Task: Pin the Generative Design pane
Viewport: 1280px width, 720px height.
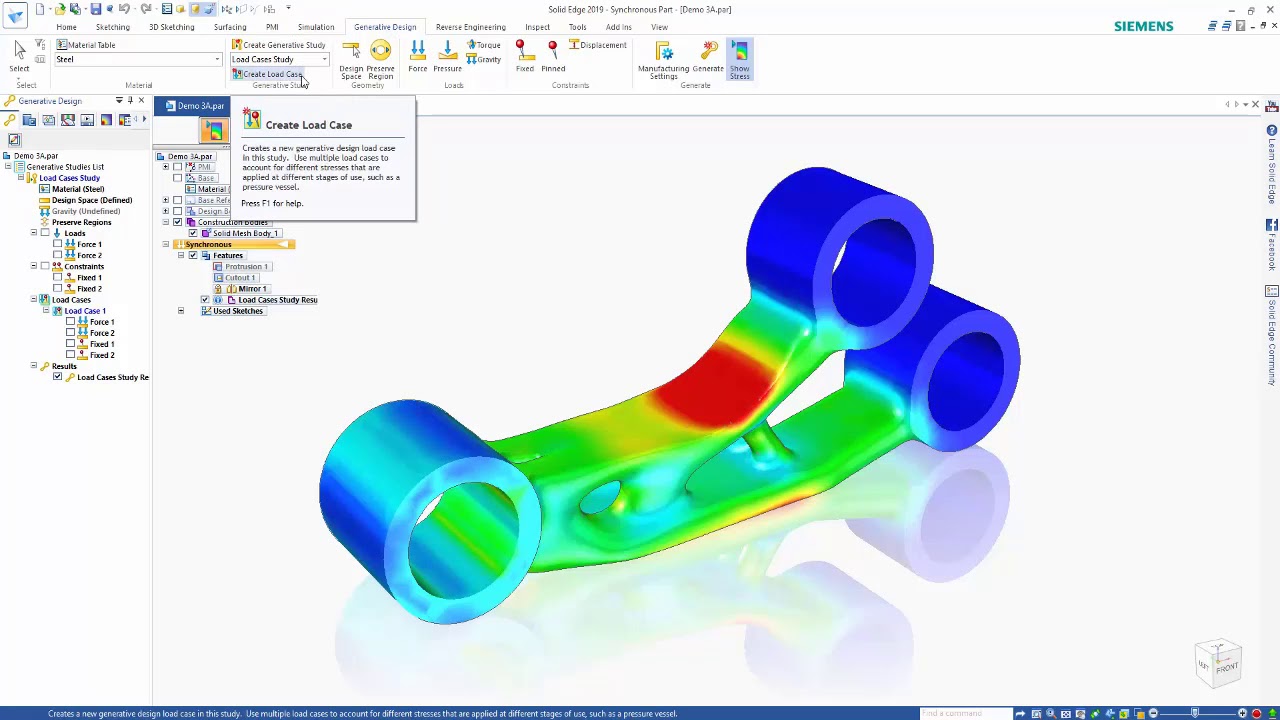Action: coord(129,101)
